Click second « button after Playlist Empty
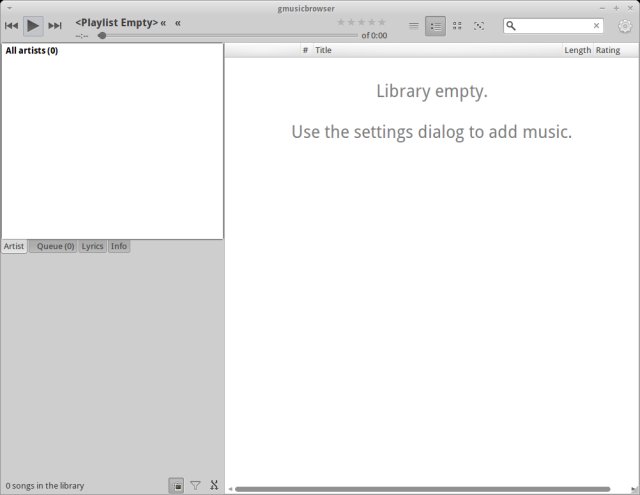The width and height of the screenshot is (640, 495). tap(178, 23)
